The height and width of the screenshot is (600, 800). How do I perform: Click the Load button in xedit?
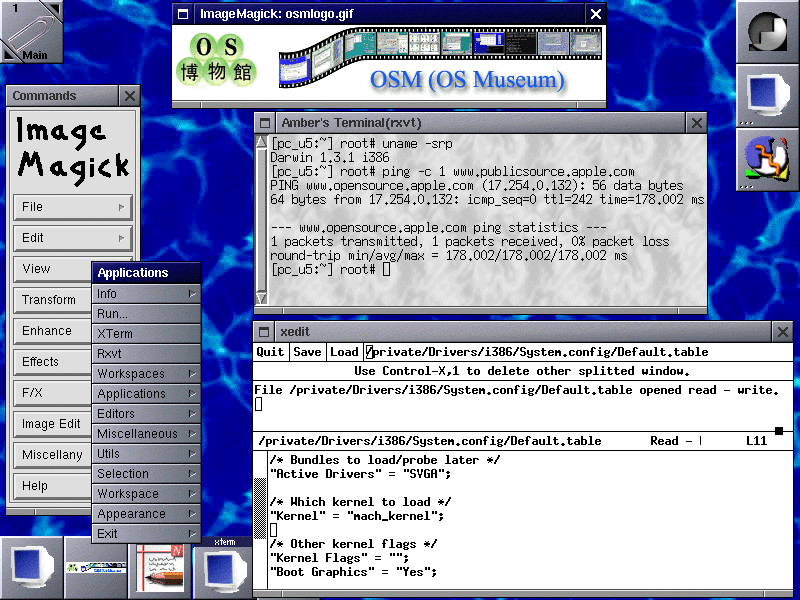pyautogui.click(x=344, y=352)
